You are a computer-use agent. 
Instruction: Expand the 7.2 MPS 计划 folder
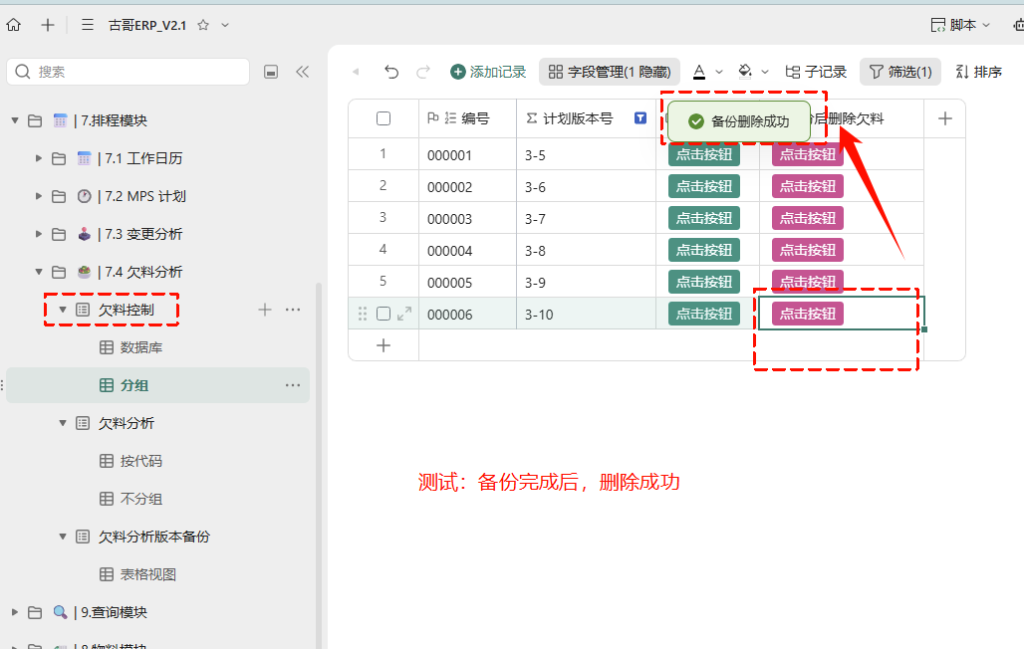point(39,196)
